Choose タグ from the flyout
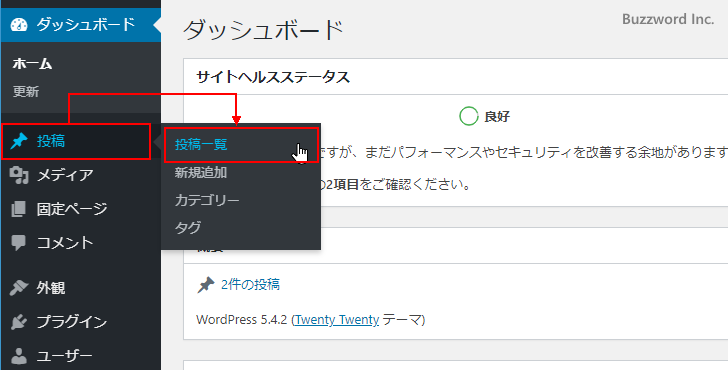 tap(188, 227)
